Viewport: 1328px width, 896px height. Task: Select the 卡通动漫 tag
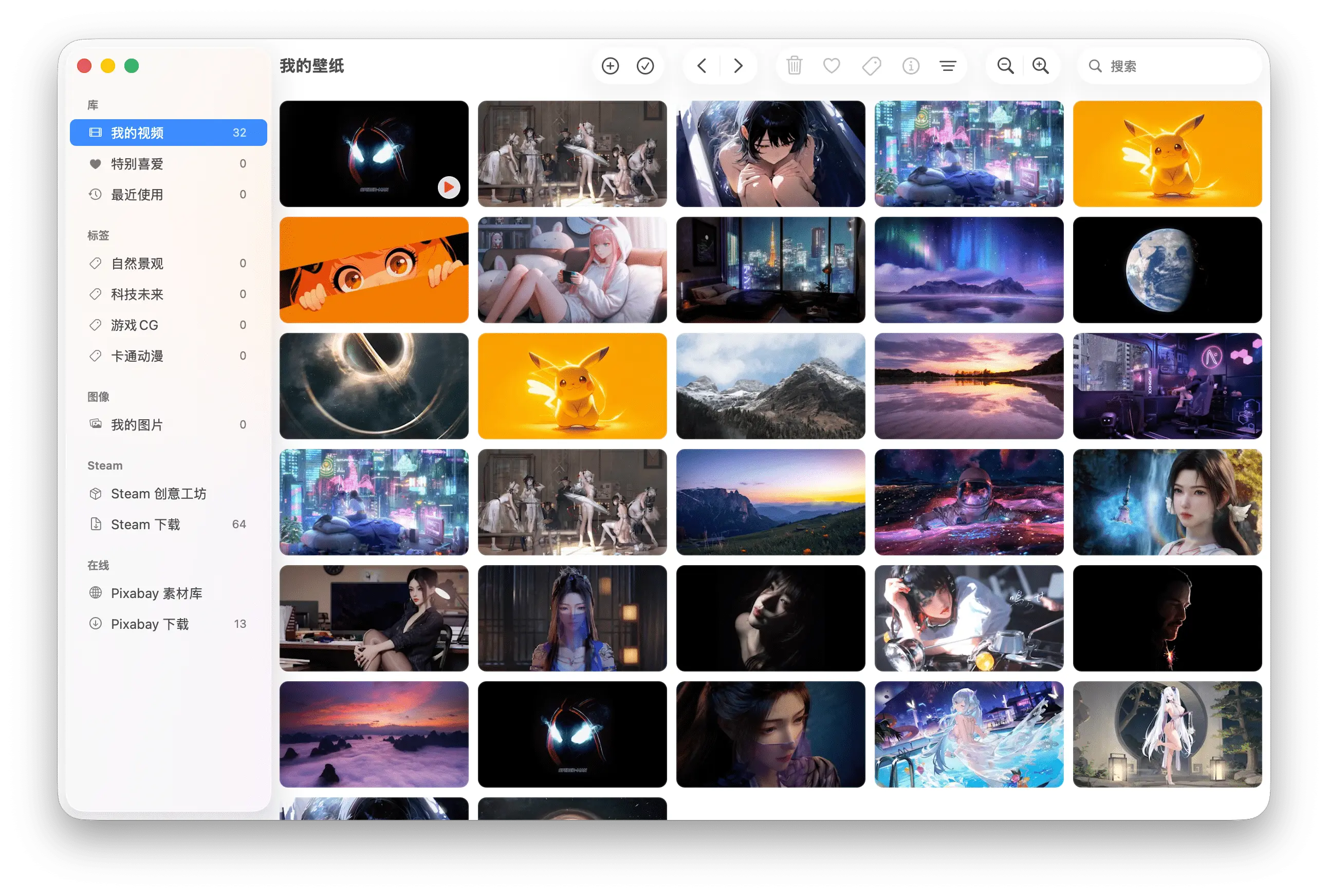(169, 356)
